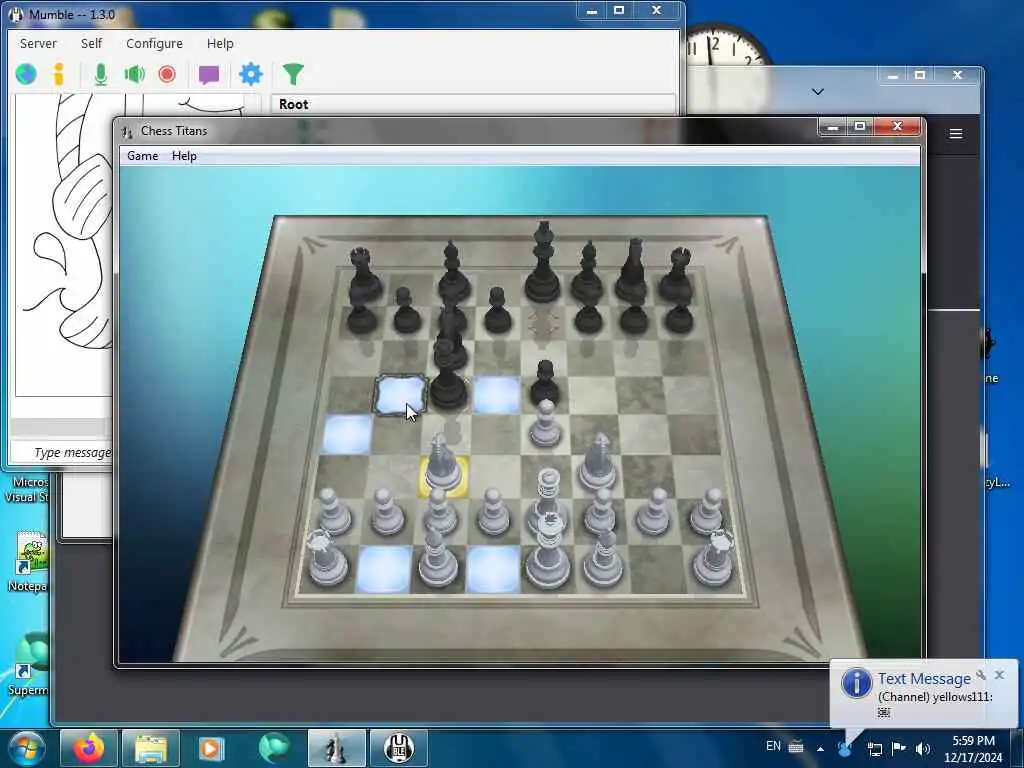Open Mumble server information icon

[x=59, y=74]
